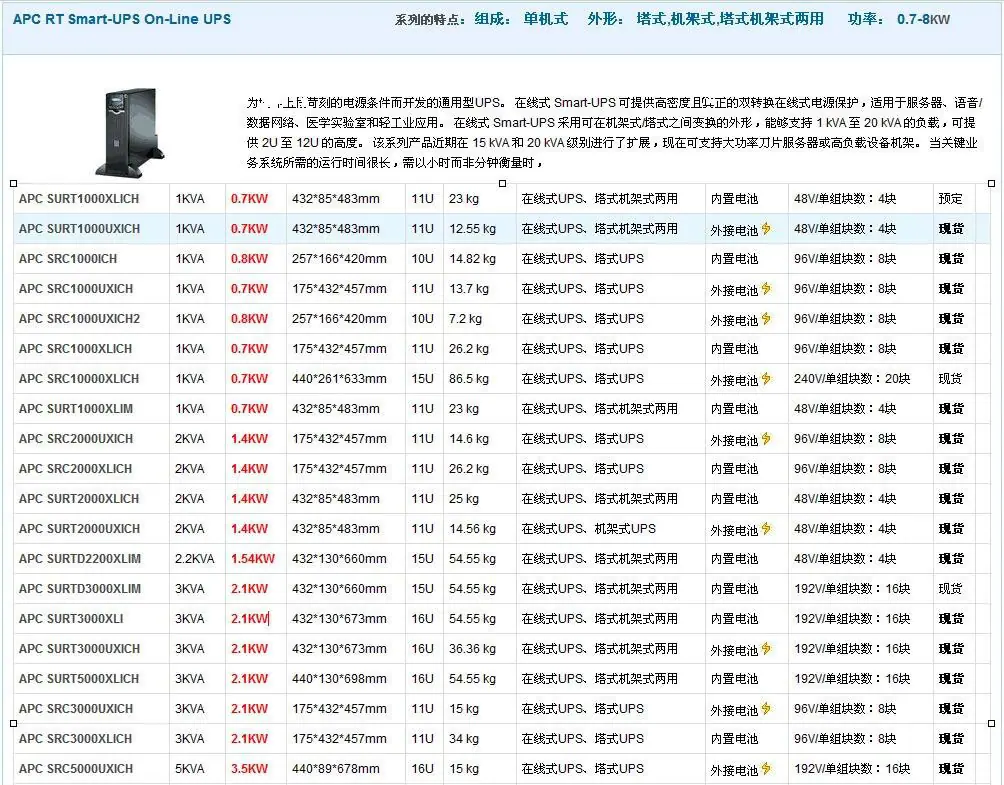The width and height of the screenshot is (1004, 785).
Task: Click the table's top-left selection handle
Action: 13,183
